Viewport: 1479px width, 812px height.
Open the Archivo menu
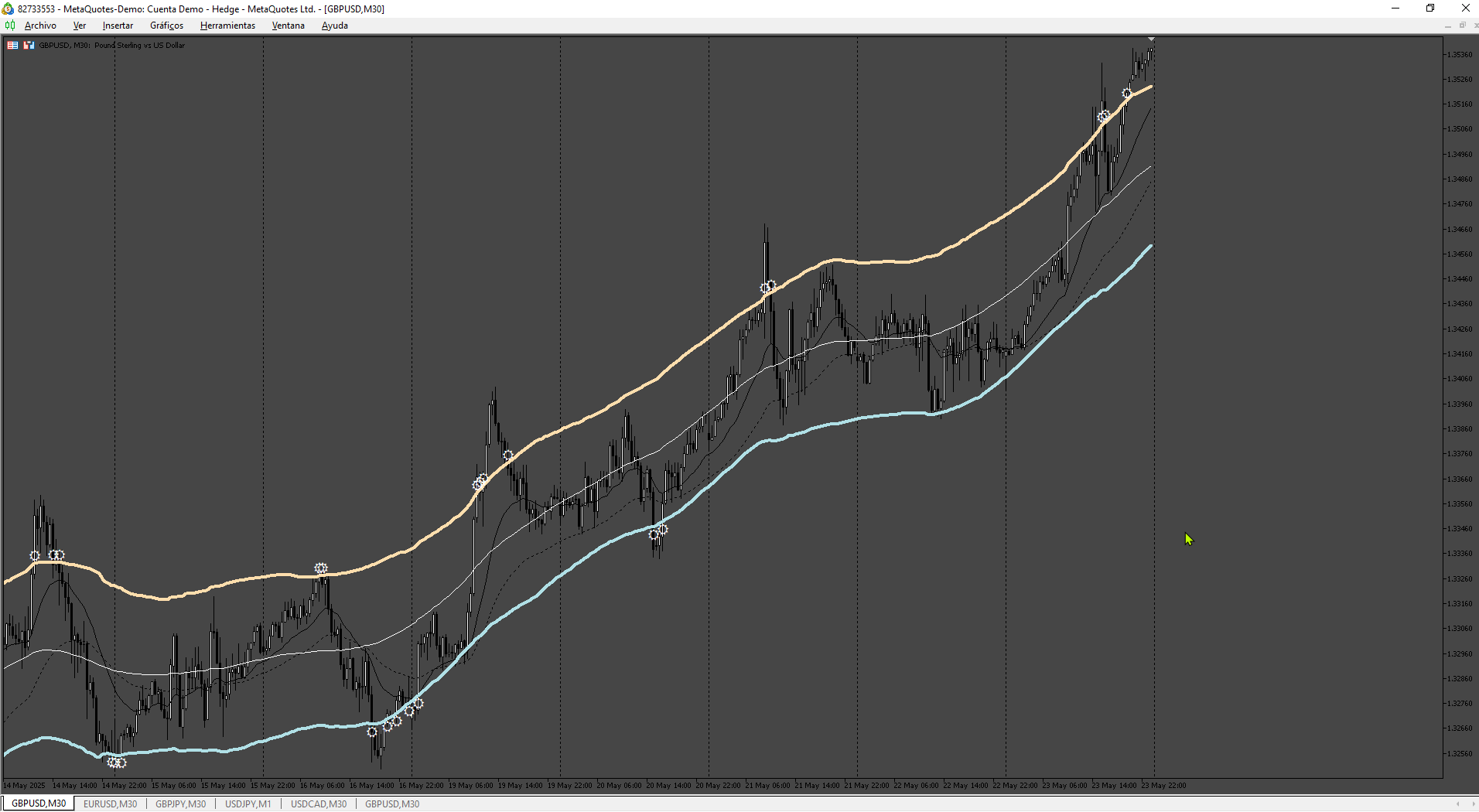(40, 26)
